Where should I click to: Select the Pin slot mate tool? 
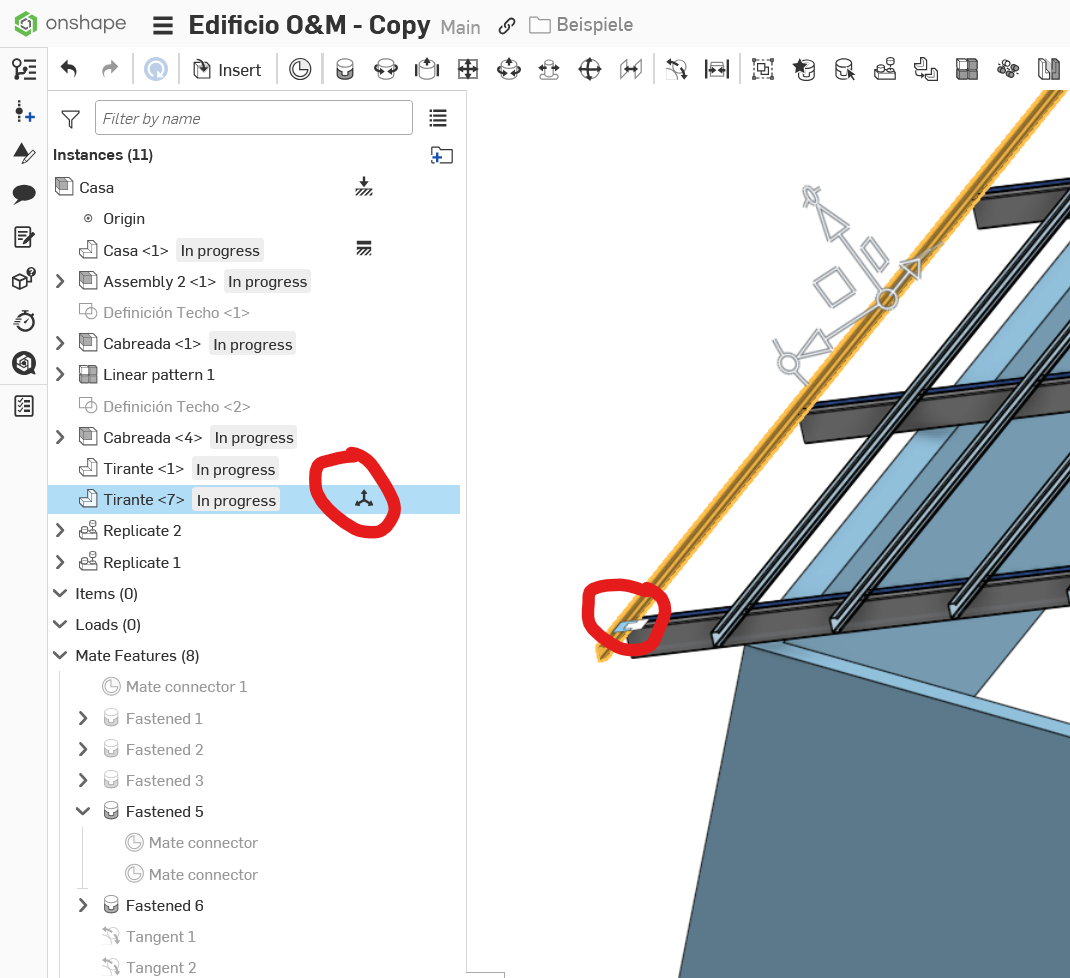coord(549,69)
